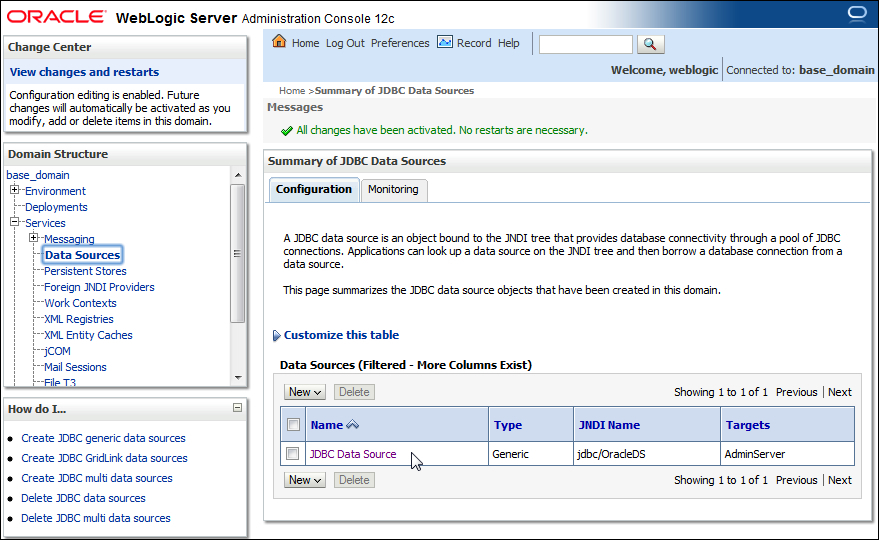Open Help from the toolbar
This screenshot has height=540, width=879.
tap(508, 43)
